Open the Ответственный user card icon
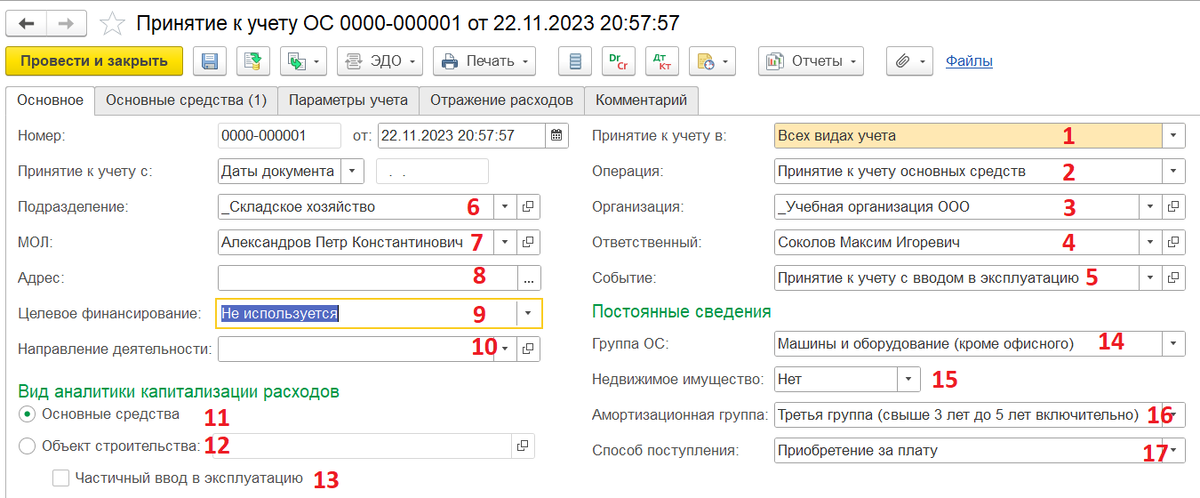Image resolution: width=1200 pixels, height=498 pixels. pos(1174,242)
